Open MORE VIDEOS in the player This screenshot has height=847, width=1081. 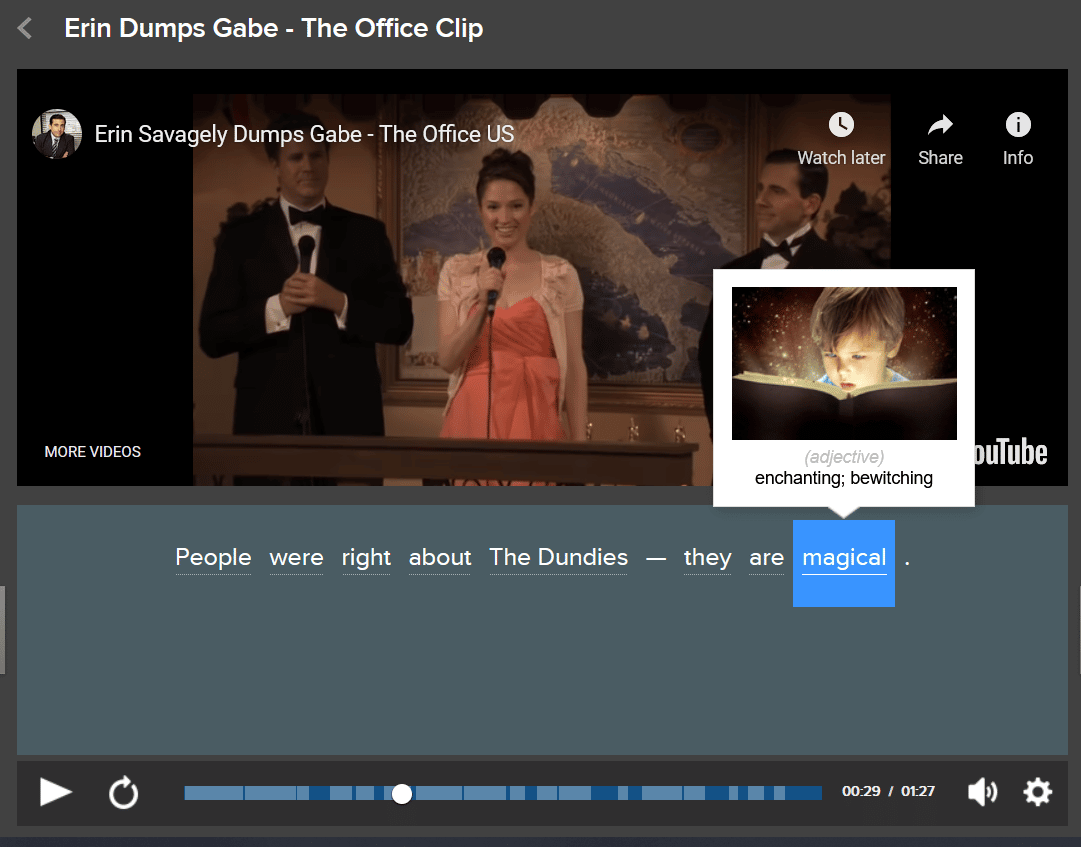[93, 452]
